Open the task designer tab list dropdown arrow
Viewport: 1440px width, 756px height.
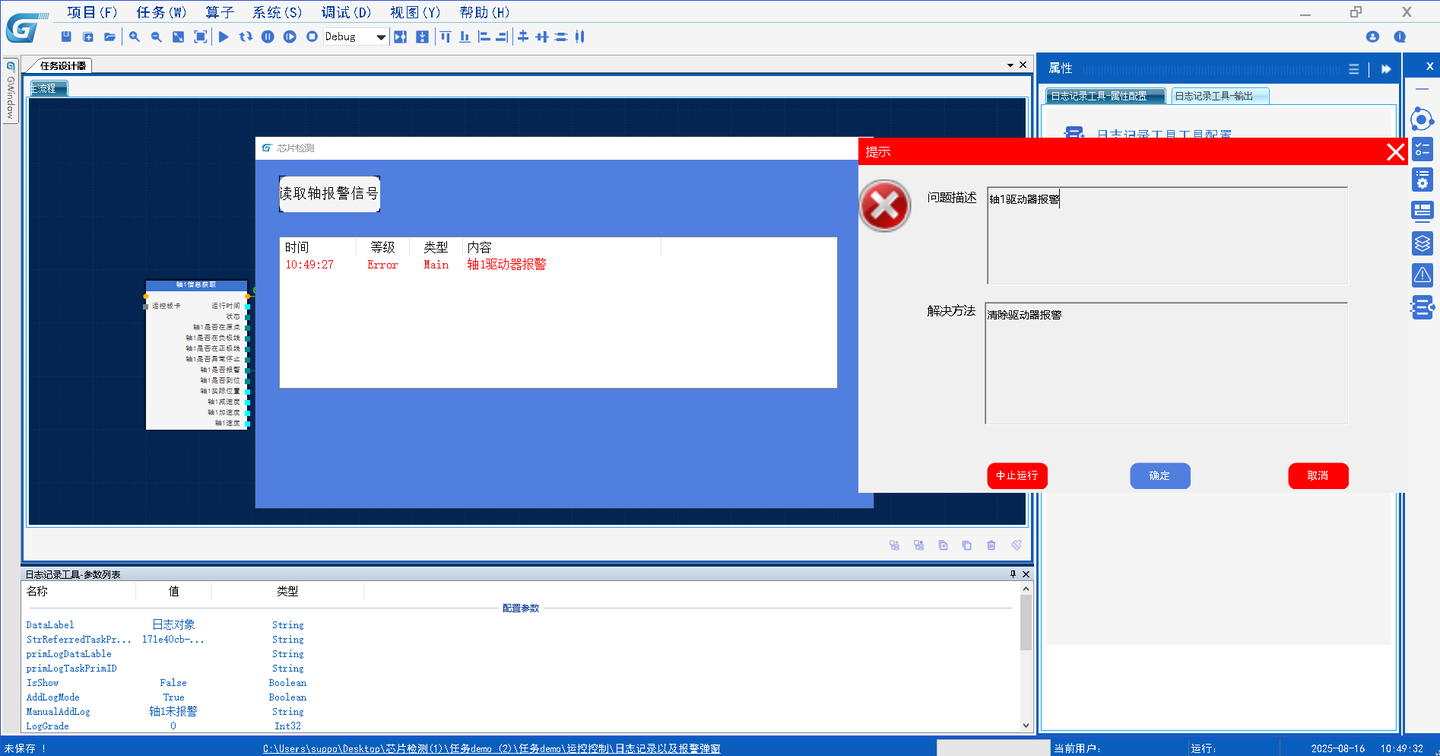point(1010,65)
